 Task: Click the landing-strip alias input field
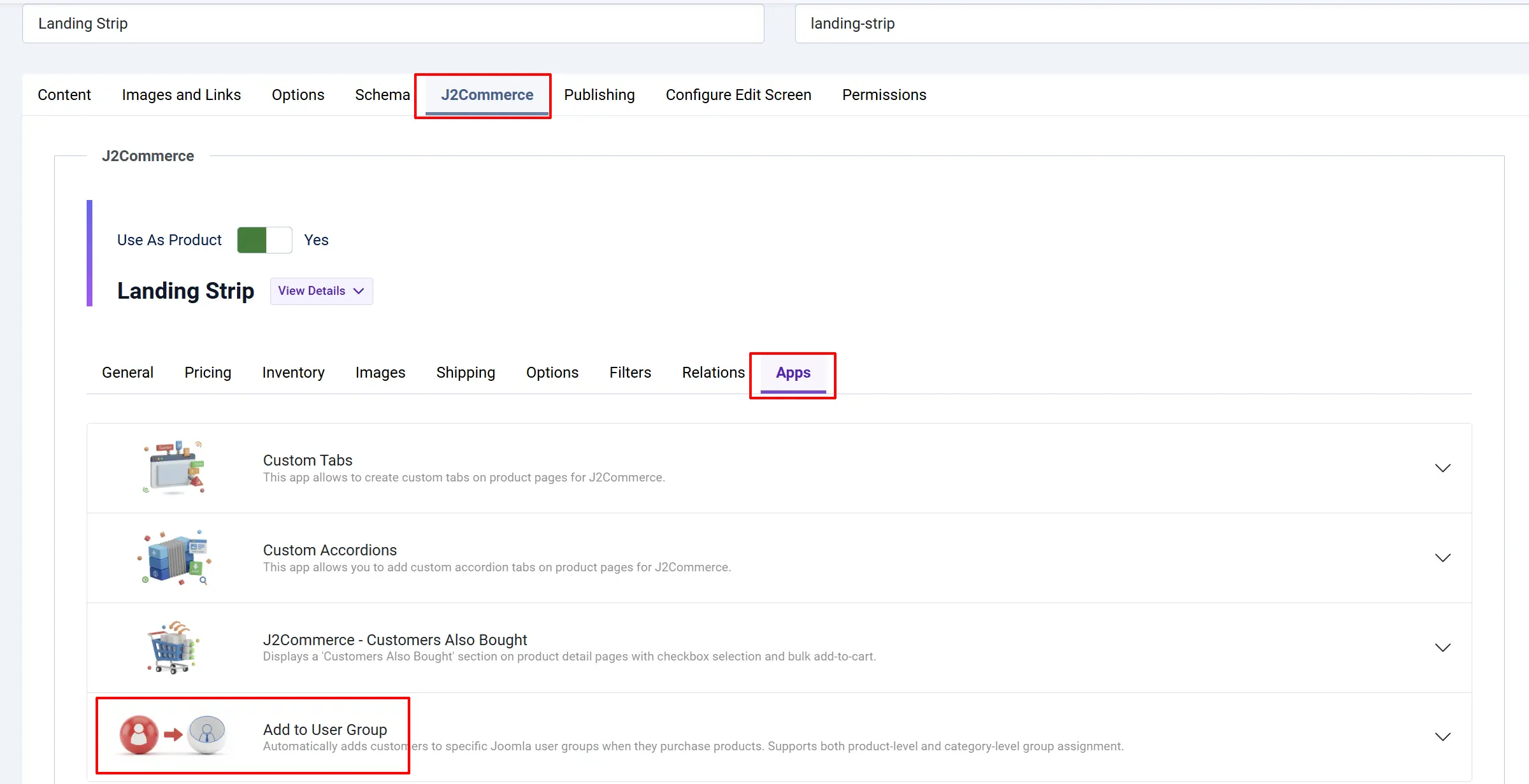1162,24
